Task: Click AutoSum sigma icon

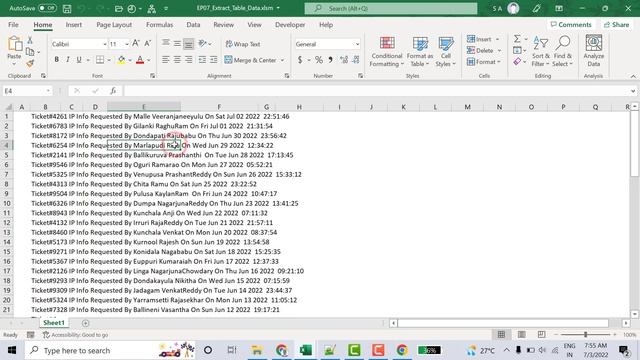Action: click(x=517, y=39)
